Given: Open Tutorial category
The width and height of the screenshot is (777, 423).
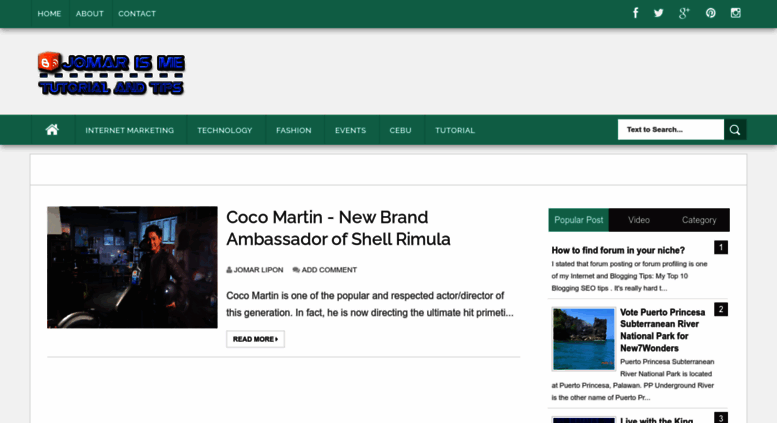Looking at the screenshot, I should [x=455, y=130].
